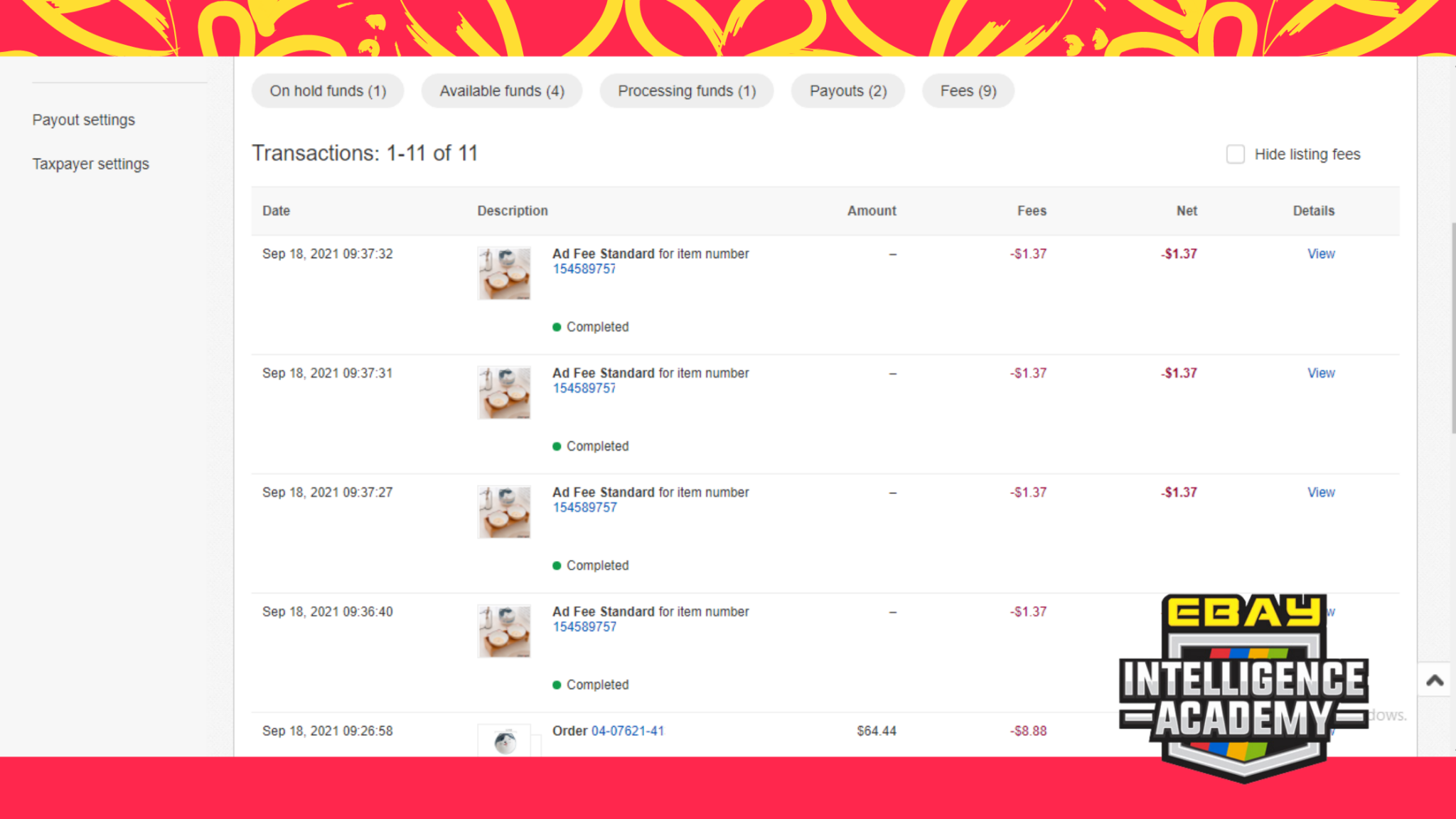The height and width of the screenshot is (819, 1456).
Task: Click the scroll-to-top arrow button
Action: pos(1435,680)
